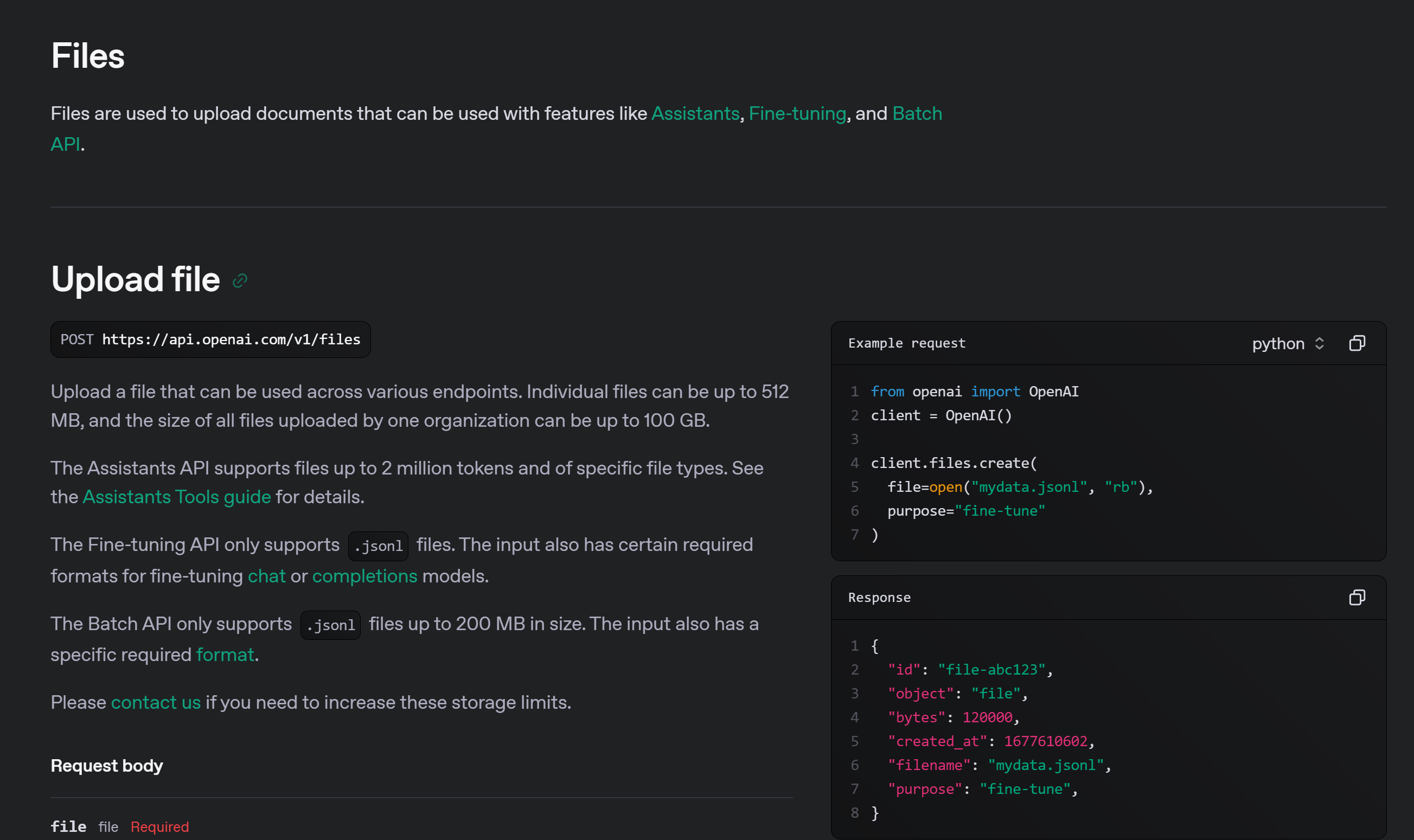Click the "id": "file-abc123" response line
Screen dimensions: 1414x840
[970, 669]
